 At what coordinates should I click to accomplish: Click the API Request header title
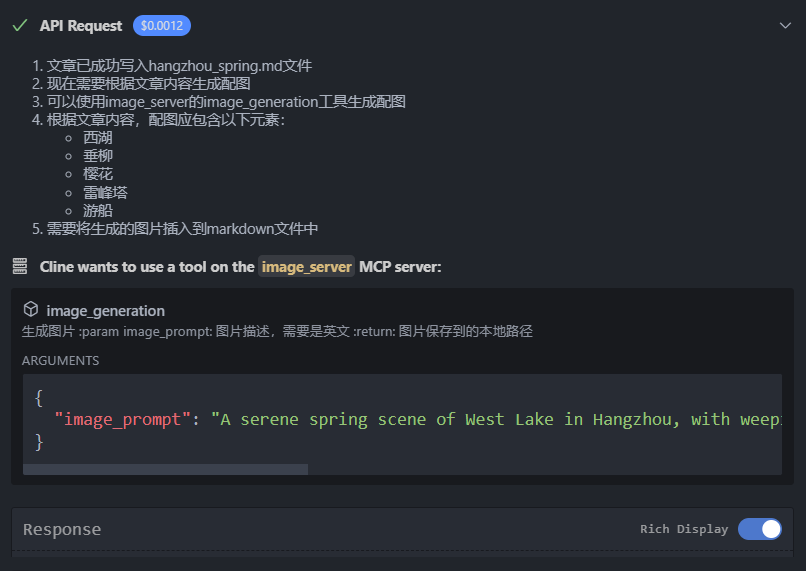[81, 26]
